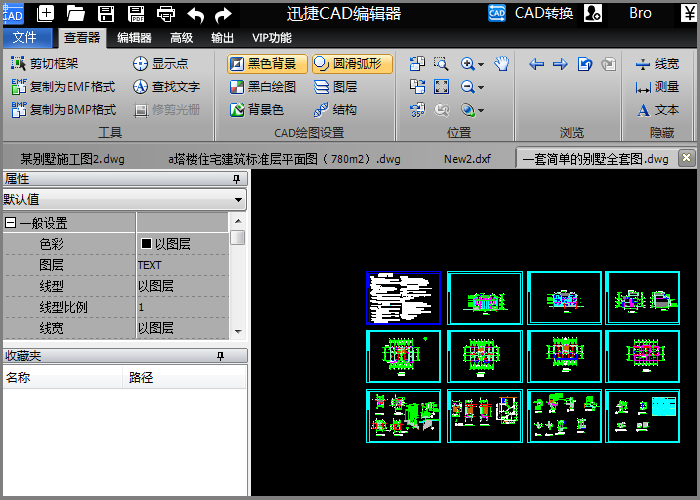Open the CAD转换 converter
The image size is (700, 500).
pyautogui.click(x=530, y=13)
